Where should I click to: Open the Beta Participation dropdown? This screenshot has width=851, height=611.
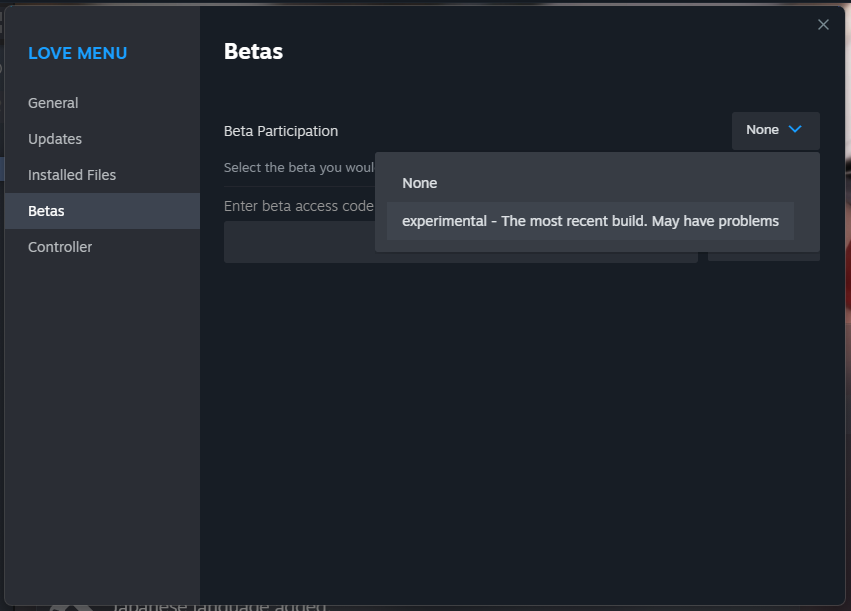[x=775, y=130]
